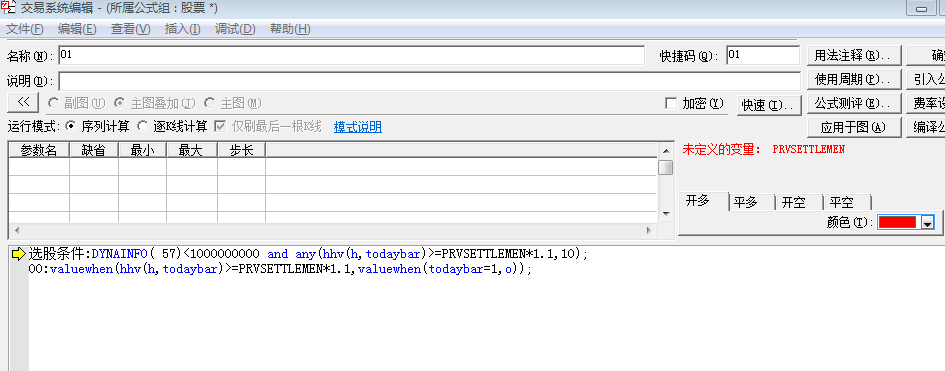The width and height of the screenshot is (945, 371).
Task: Open the 调试(D) menu
Action: (x=235, y=29)
